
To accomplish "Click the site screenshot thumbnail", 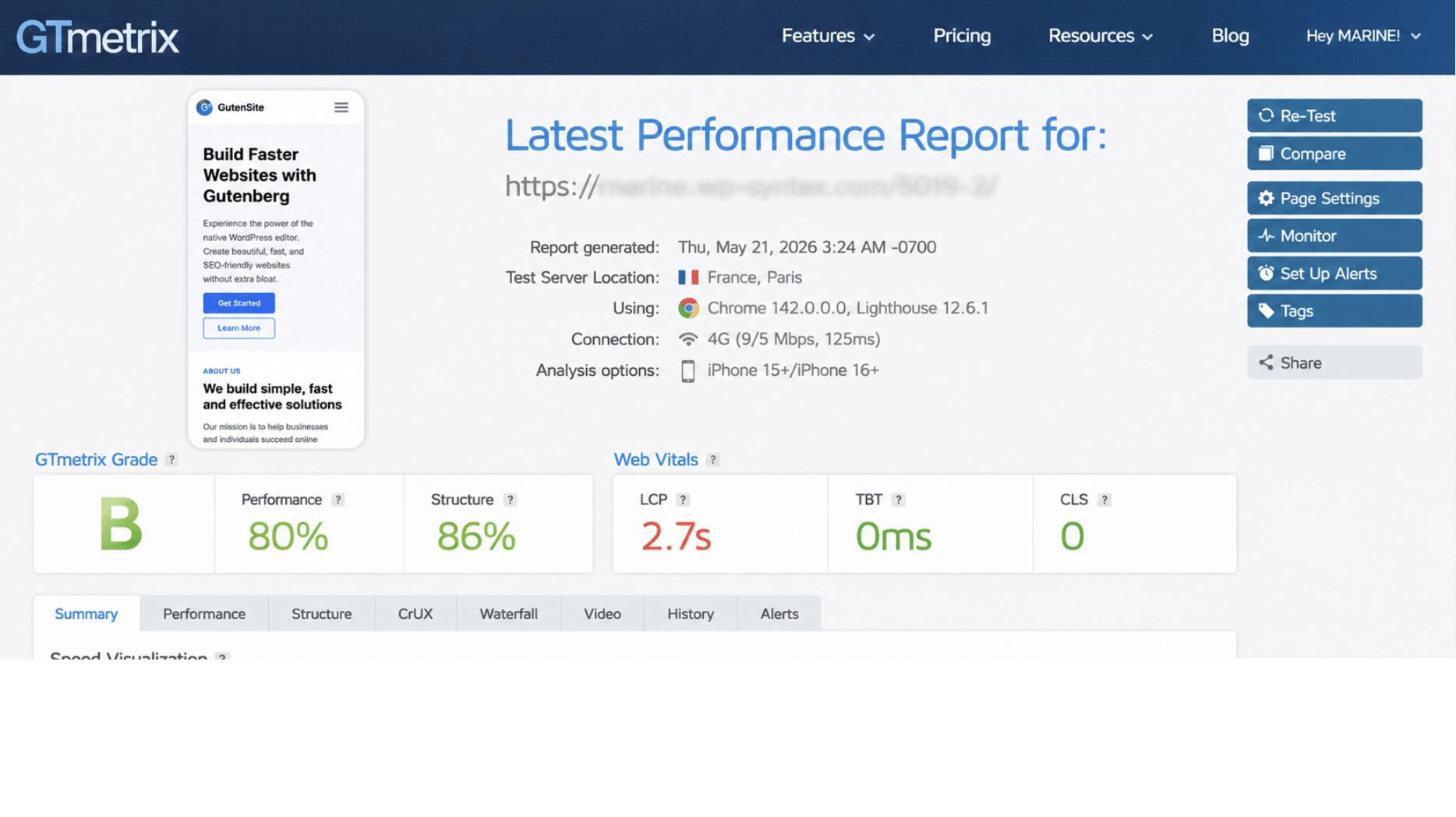I will click(x=276, y=269).
